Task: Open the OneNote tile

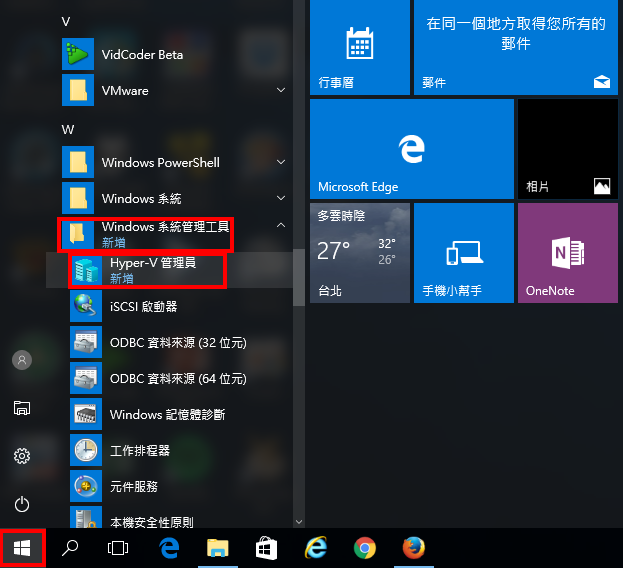Action: [568, 253]
